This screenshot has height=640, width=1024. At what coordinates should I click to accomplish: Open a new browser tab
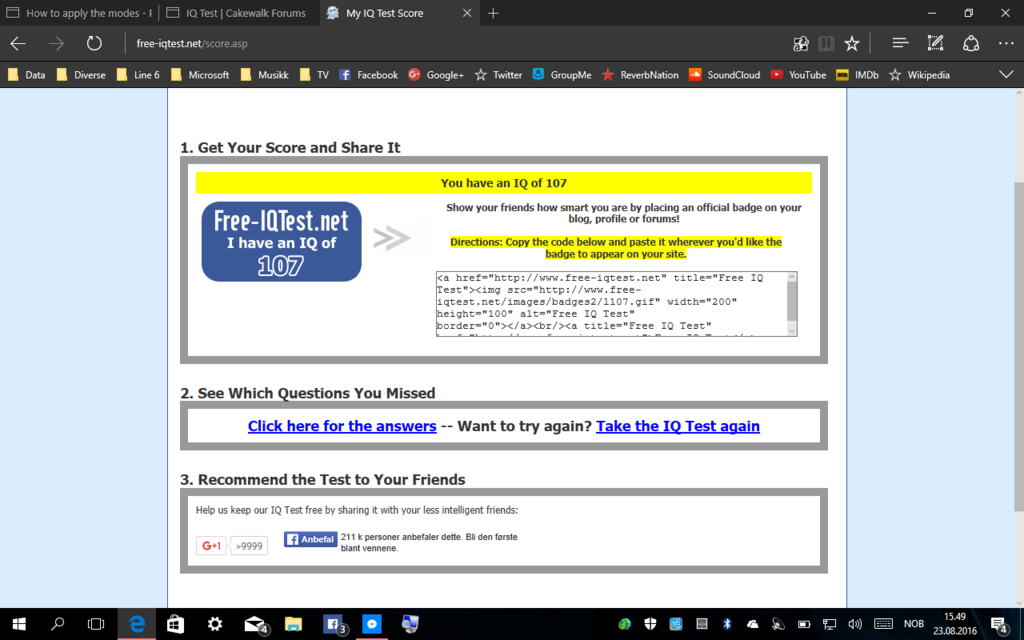click(x=493, y=14)
